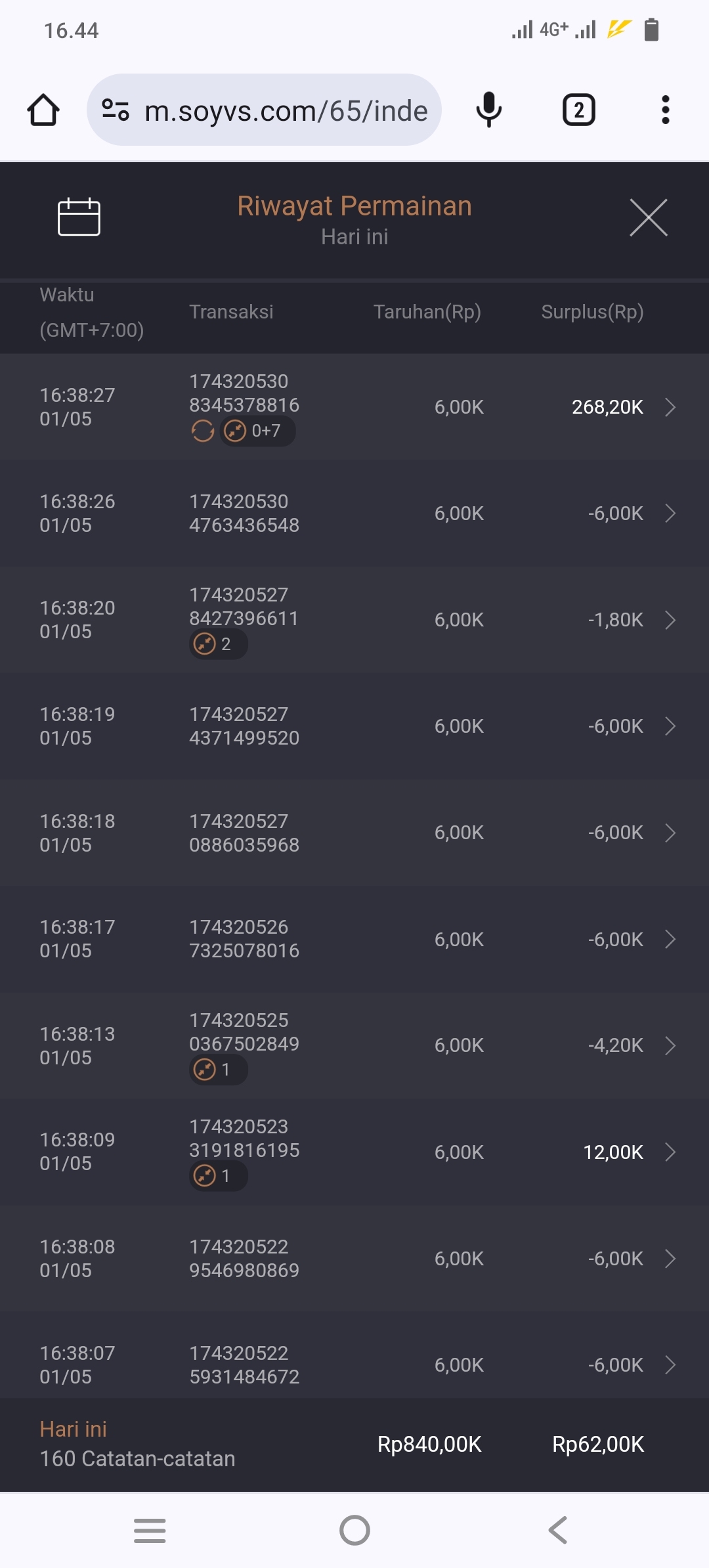Expand details for the -4,20K transaction
This screenshot has width=709, height=1568.
(670, 1045)
